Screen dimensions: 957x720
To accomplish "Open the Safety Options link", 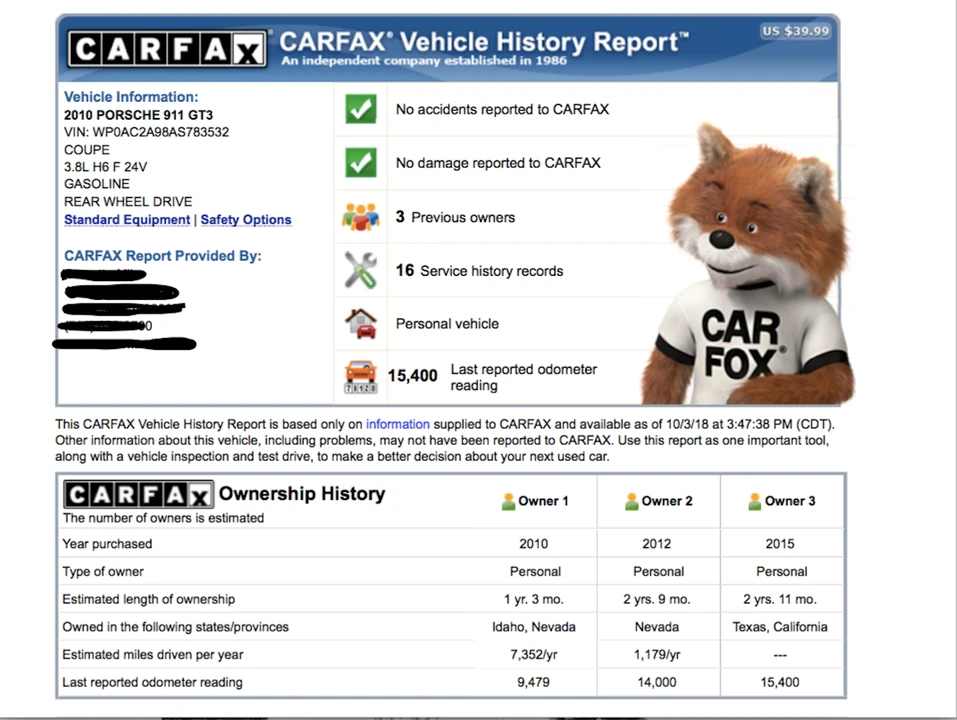I will coord(246,220).
